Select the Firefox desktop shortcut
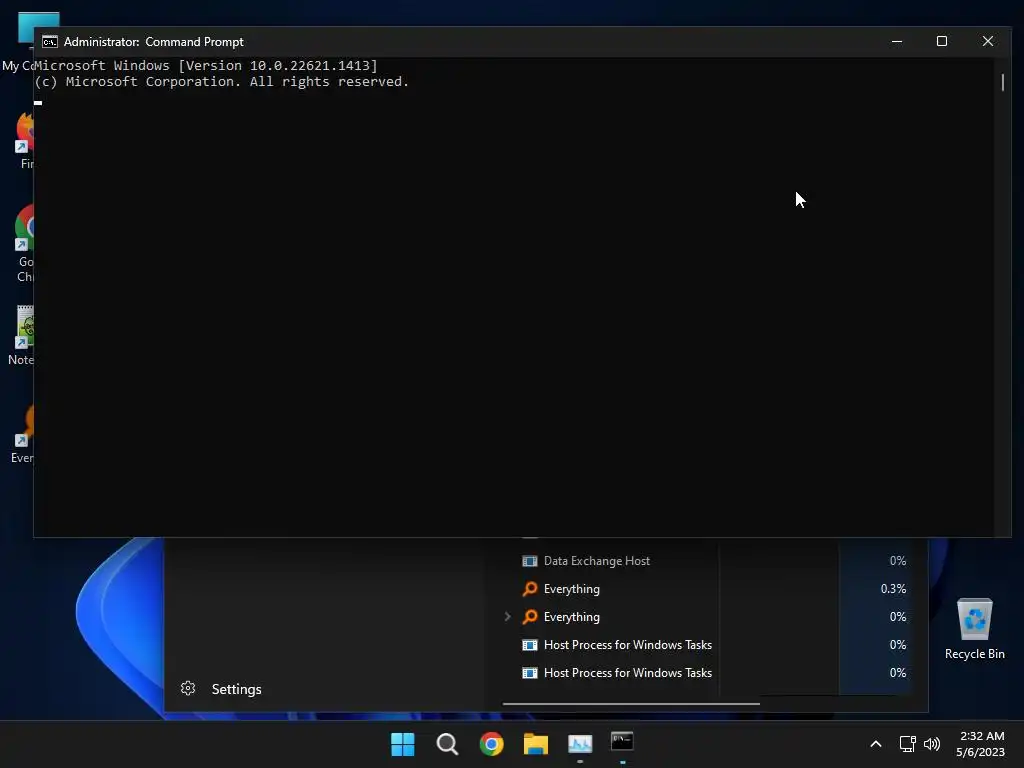1024x768 pixels. click(23, 140)
